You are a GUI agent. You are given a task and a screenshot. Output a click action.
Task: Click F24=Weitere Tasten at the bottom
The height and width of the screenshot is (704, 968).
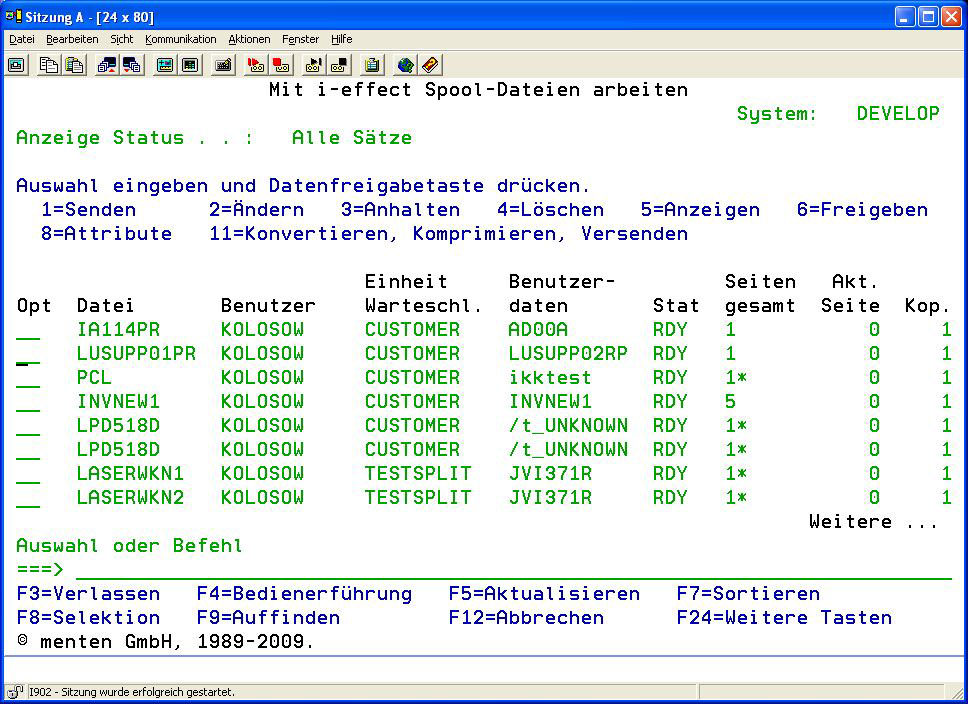(784, 618)
